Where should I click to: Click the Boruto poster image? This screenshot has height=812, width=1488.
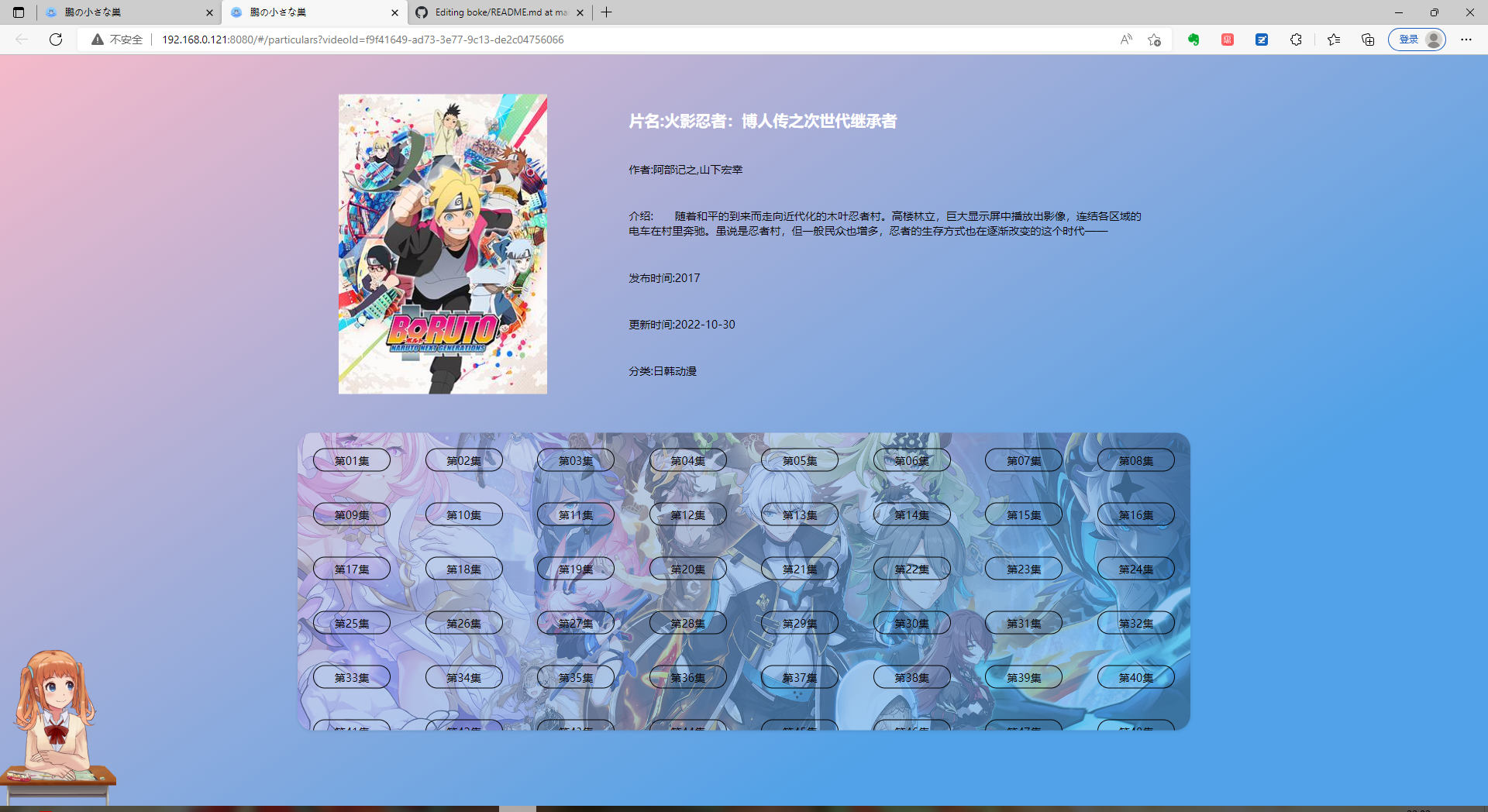pos(442,243)
